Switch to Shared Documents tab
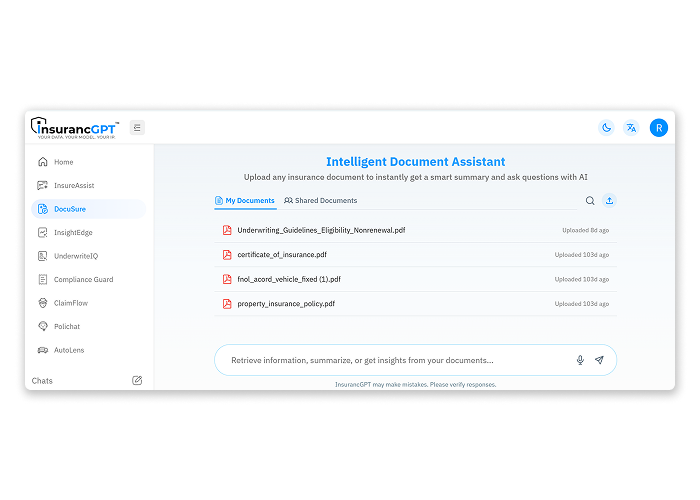The image size is (700, 500). 321,200
